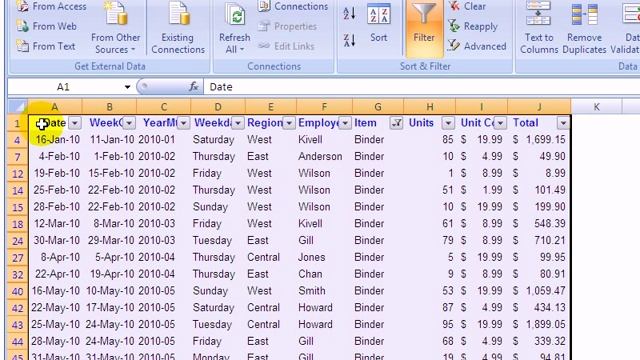The image size is (640, 360).
Task: Open the Unit Cost filter dropdown
Action: 500,123
